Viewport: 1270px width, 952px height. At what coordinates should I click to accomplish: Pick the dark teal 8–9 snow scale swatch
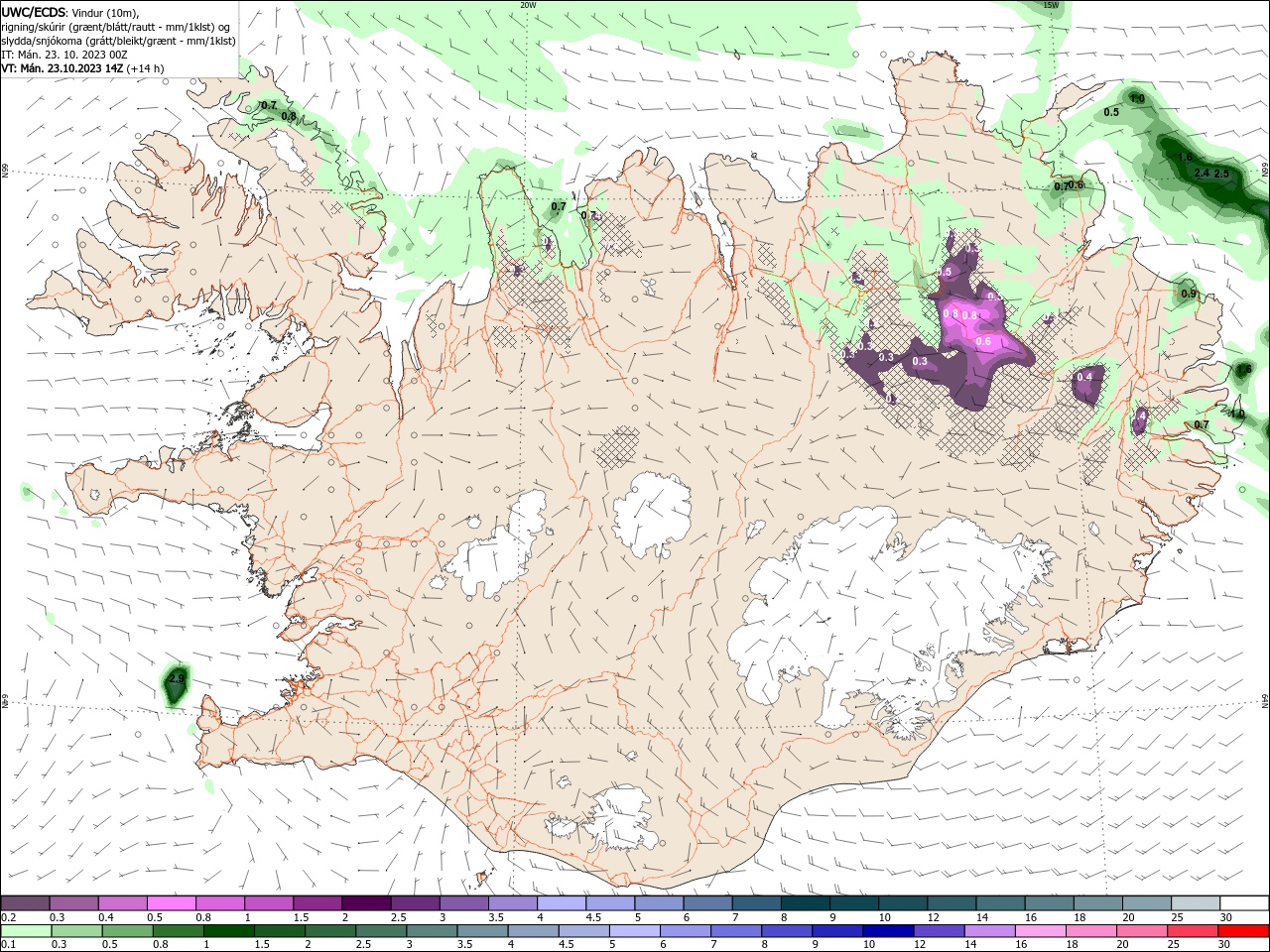(x=806, y=903)
